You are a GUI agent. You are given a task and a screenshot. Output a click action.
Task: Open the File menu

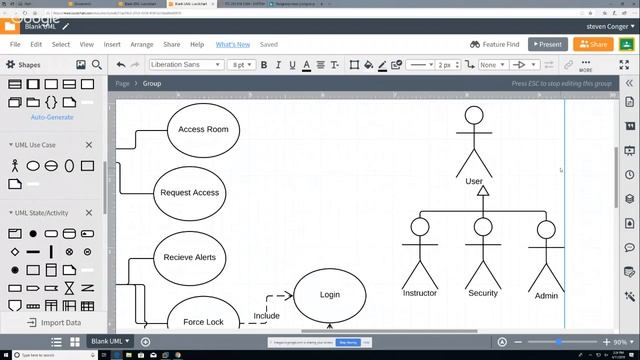(x=15, y=44)
